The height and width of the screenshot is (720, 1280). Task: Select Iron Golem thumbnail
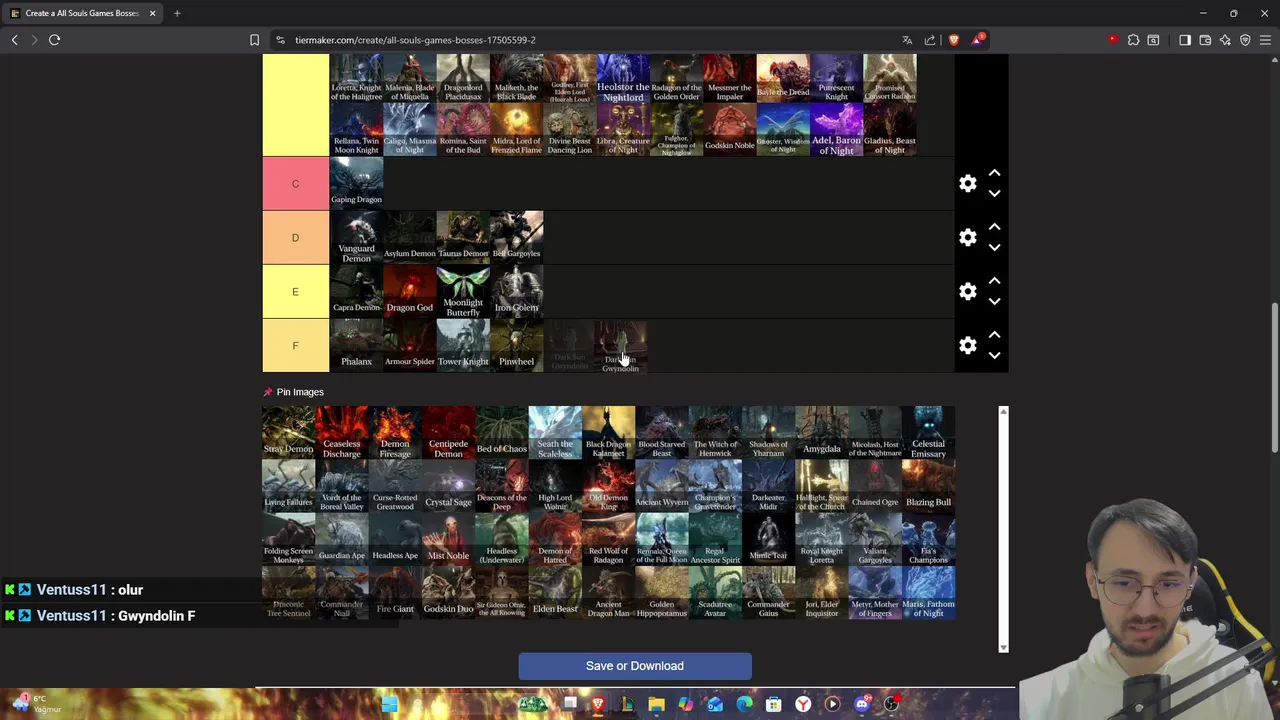pyautogui.click(x=517, y=291)
